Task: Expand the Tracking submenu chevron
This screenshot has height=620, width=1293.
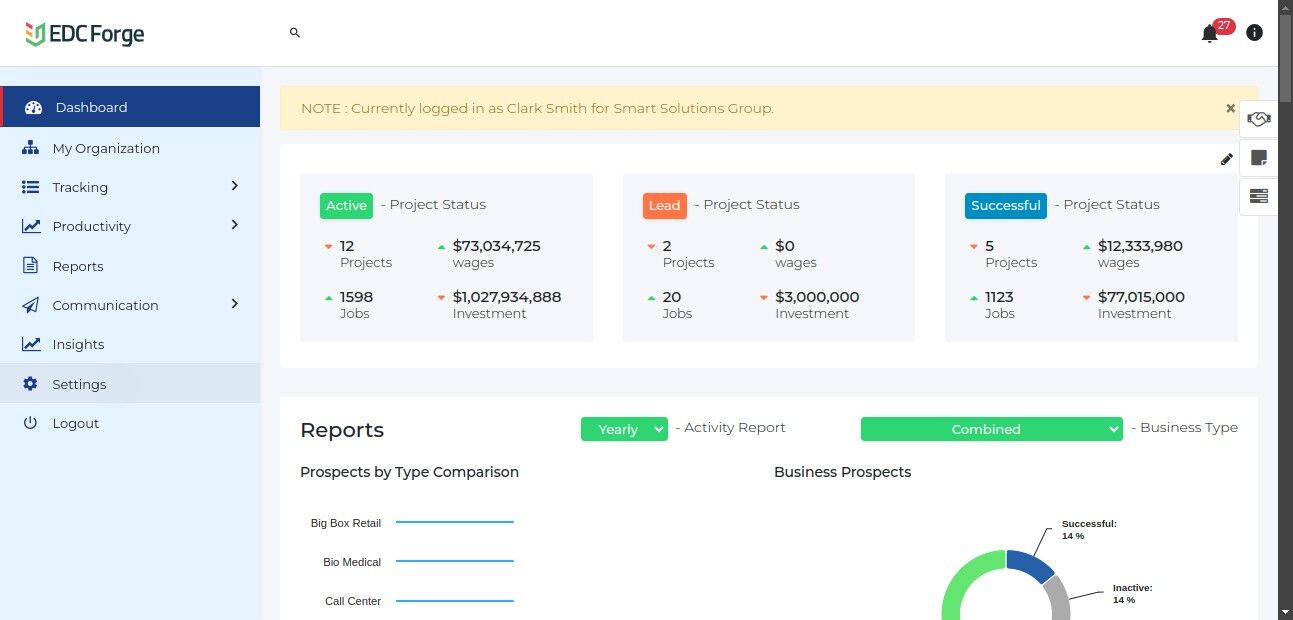Action: coord(235,186)
